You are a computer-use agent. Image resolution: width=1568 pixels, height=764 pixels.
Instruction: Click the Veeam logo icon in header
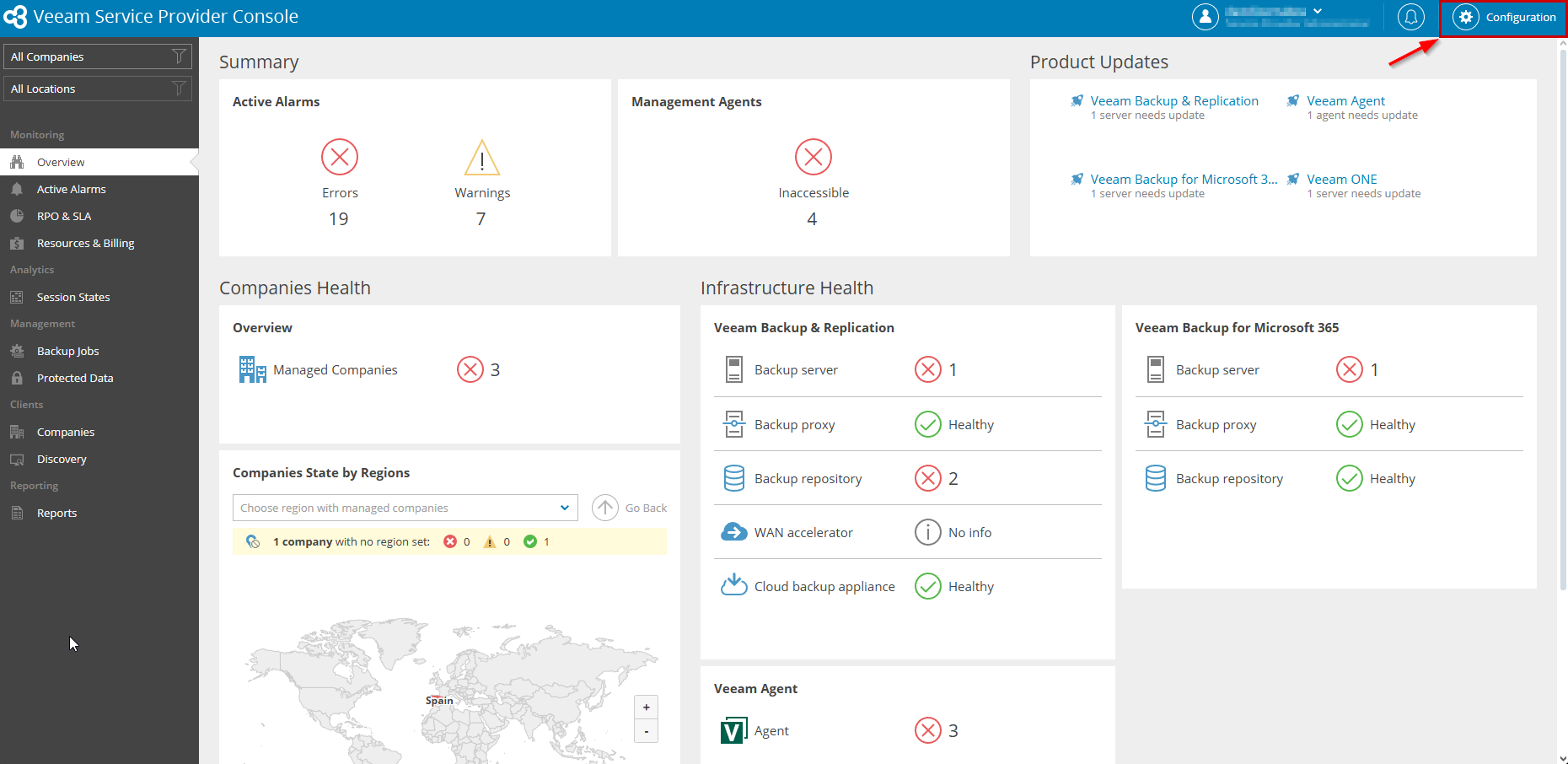pos(16,17)
